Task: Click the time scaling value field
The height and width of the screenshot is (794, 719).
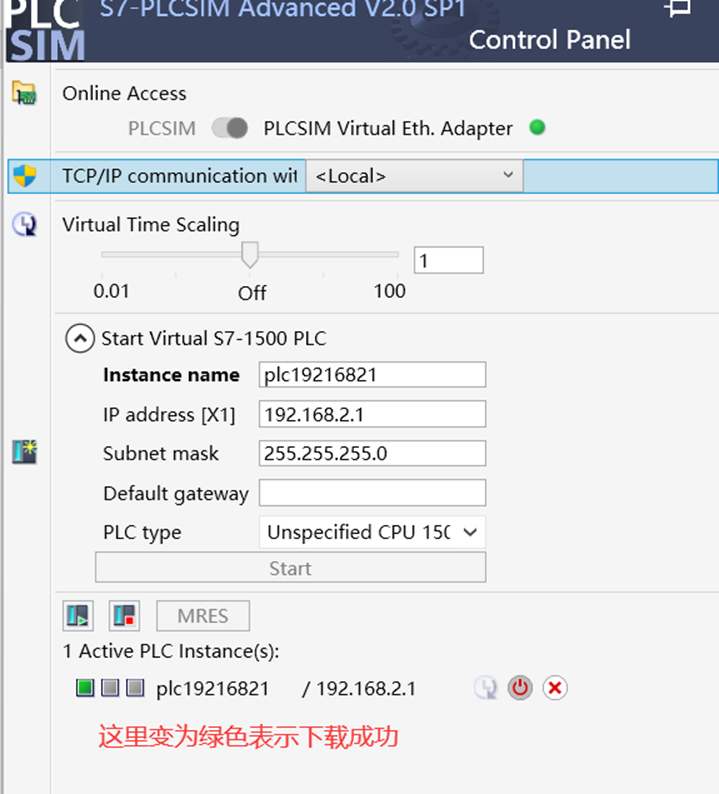Action: [449, 260]
